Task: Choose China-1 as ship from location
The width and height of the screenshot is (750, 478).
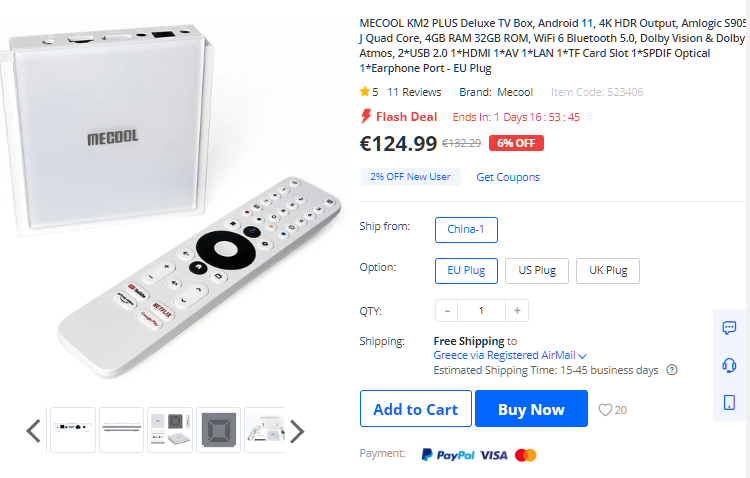Action: pos(466,230)
